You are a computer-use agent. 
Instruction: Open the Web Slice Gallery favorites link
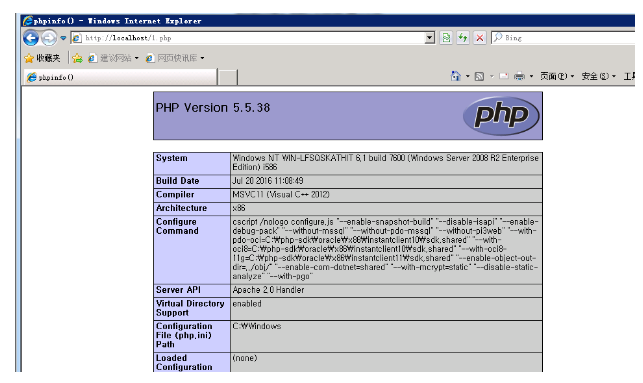[x=175, y=58]
